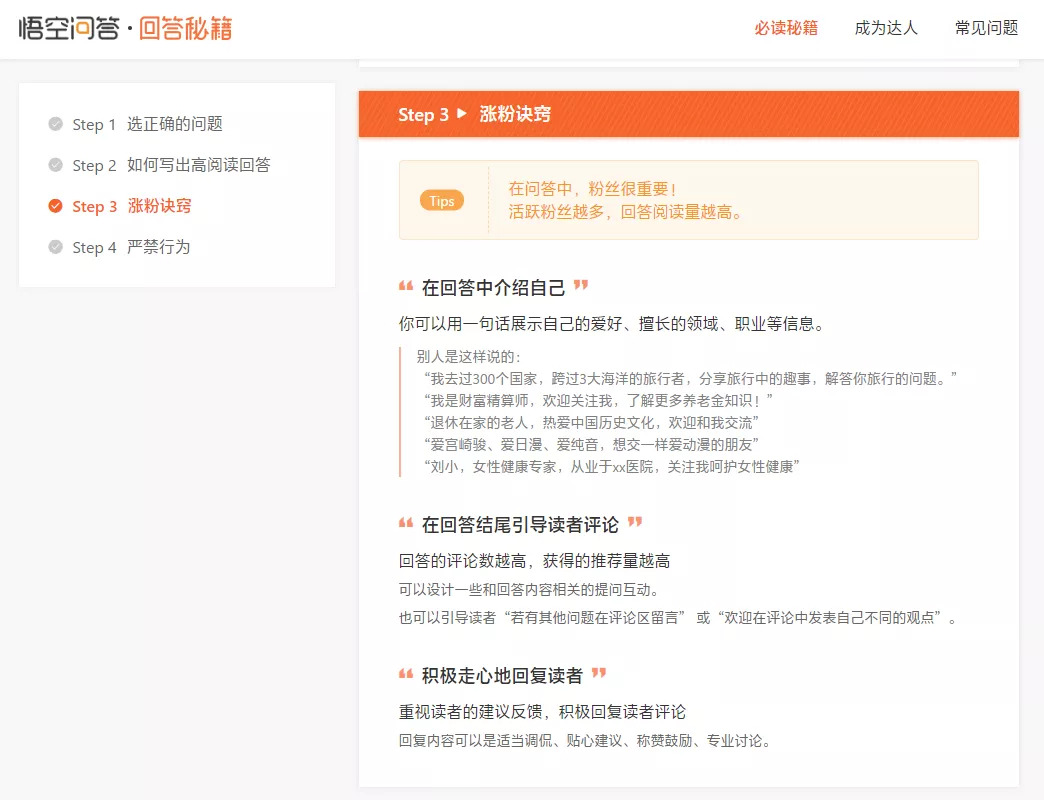Select Step 3 涨粉诀窍 in sidebar
Screen dimensions: 1044x800
coord(132,206)
